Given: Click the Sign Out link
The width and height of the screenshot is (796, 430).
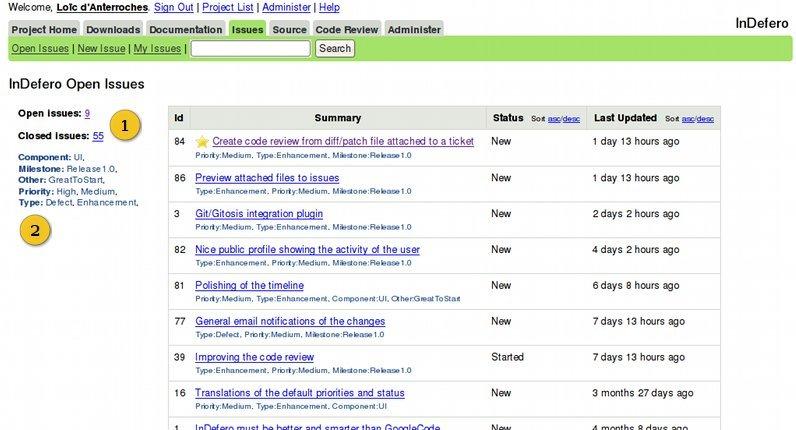Looking at the screenshot, I should (174, 7).
